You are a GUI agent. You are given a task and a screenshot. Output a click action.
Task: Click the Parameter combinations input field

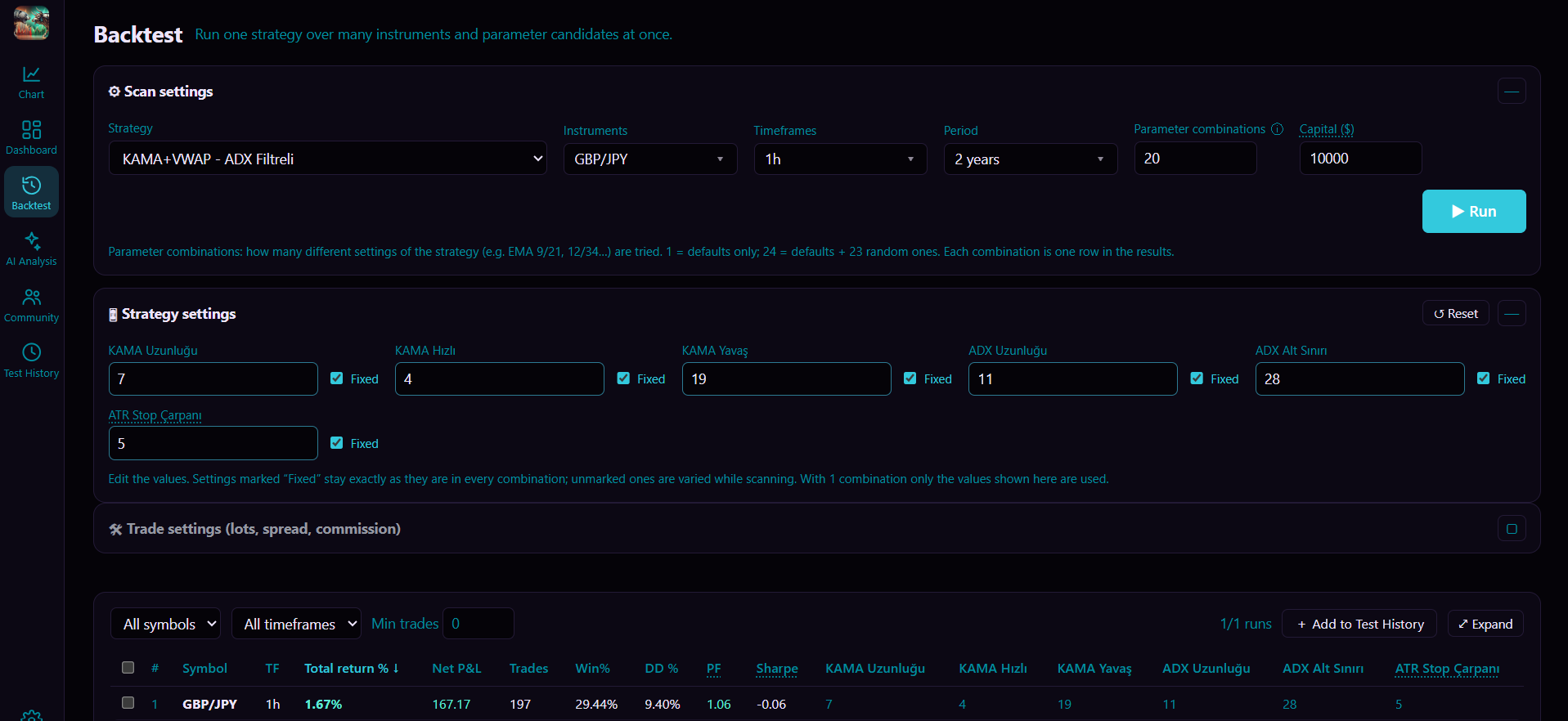pyautogui.click(x=1195, y=158)
